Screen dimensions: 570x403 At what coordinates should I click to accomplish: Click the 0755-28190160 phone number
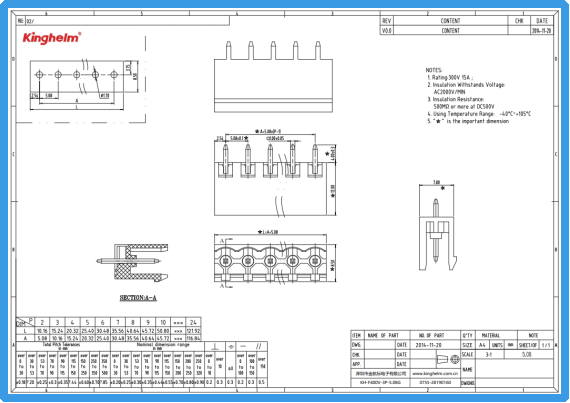click(435, 382)
